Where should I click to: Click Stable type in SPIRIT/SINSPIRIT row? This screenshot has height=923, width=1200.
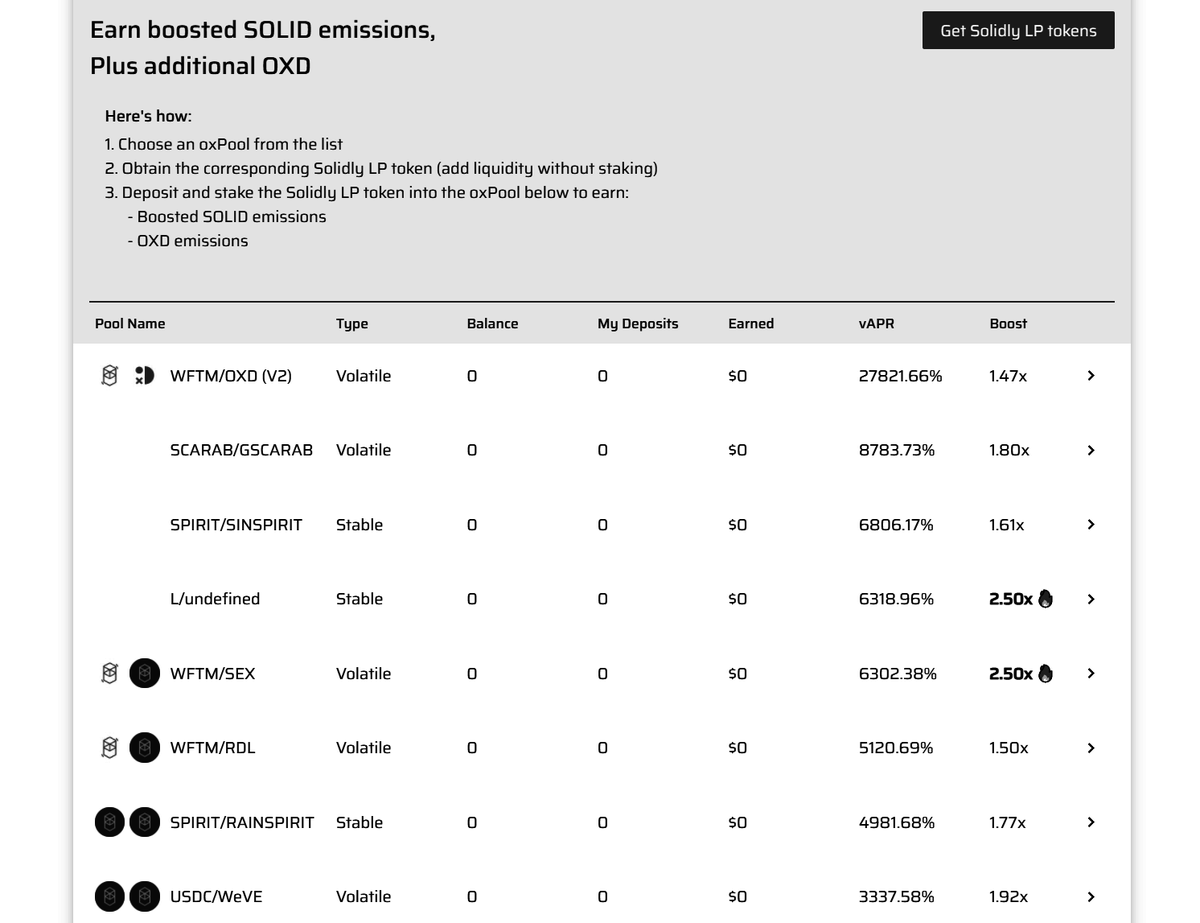pyautogui.click(x=359, y=524)
